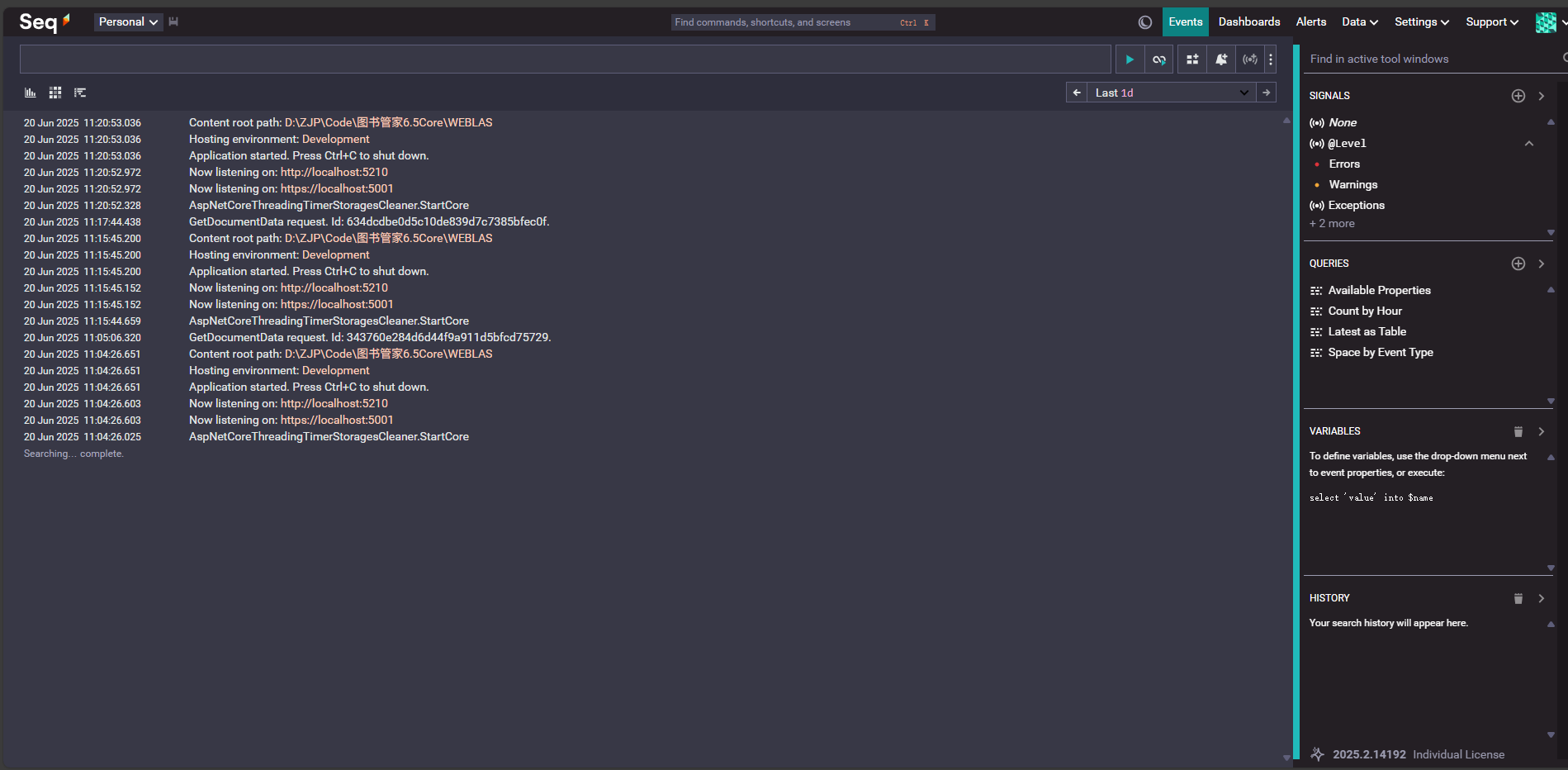Run the Space by Event Type query
The image size is (1568, 770).
click(1381, 353)
